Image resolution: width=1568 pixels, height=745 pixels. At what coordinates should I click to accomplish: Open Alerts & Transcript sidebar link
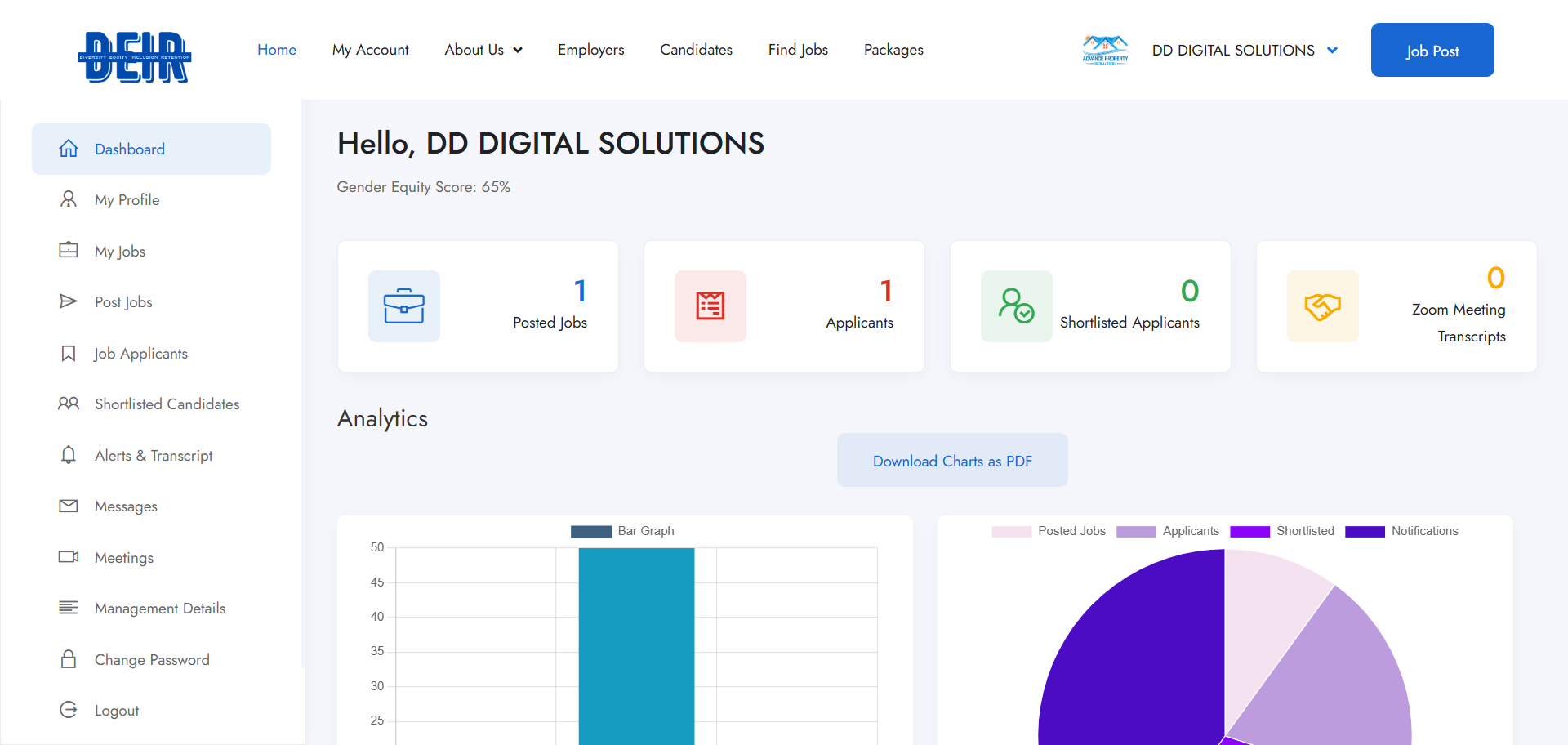[x=154, y=456]
